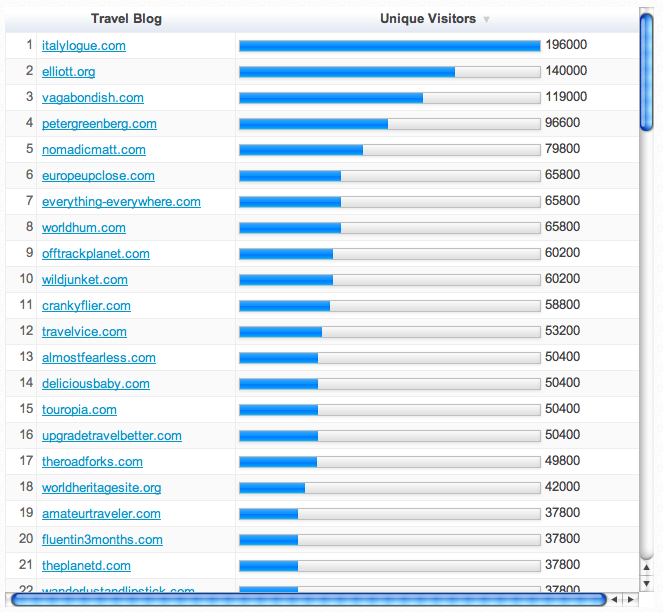This screenshot has width=663, height=612.
Task: Select the 53200 value for travelvice.com
Action: tap(563, 331)
